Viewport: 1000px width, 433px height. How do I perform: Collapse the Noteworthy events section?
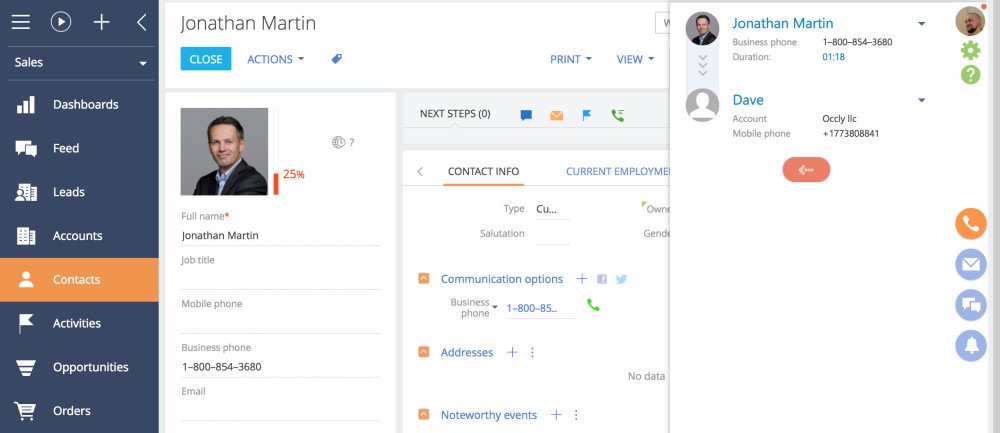[423, 415]
